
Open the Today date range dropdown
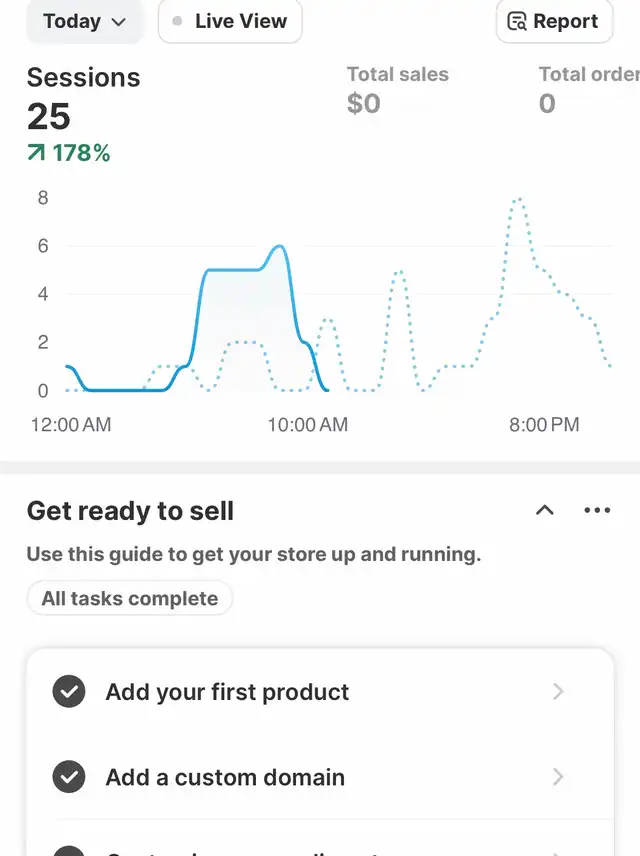click(x=85, y=21)
